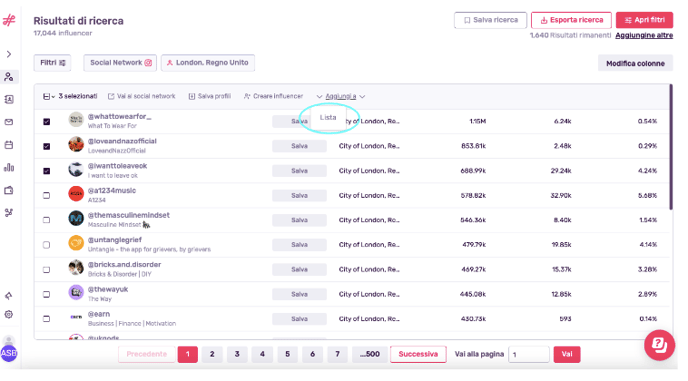
Task: Click the Social Network Instagram filter chip
Action: pyautogui.click(x=121, y=63)
